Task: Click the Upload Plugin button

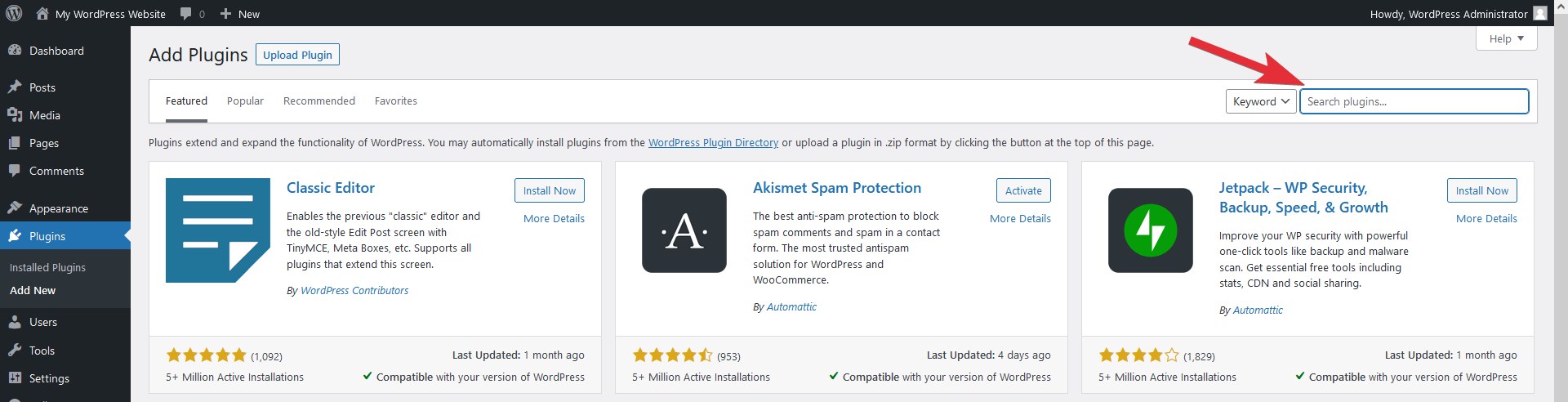Action: pos(297,55)
